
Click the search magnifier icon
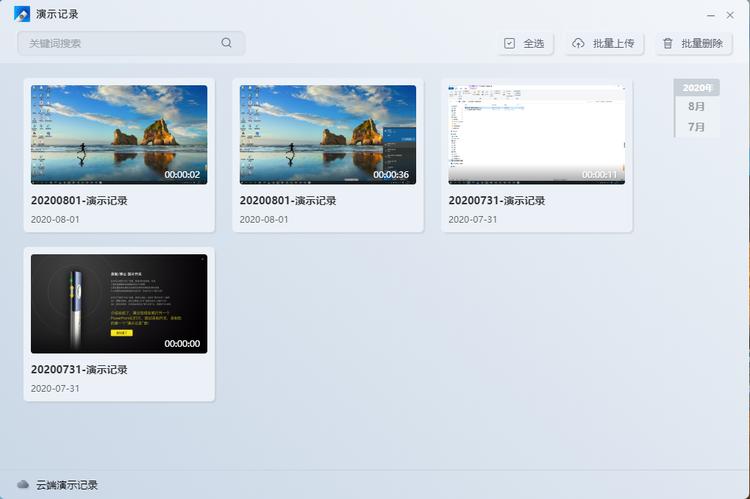pos(226,43)
